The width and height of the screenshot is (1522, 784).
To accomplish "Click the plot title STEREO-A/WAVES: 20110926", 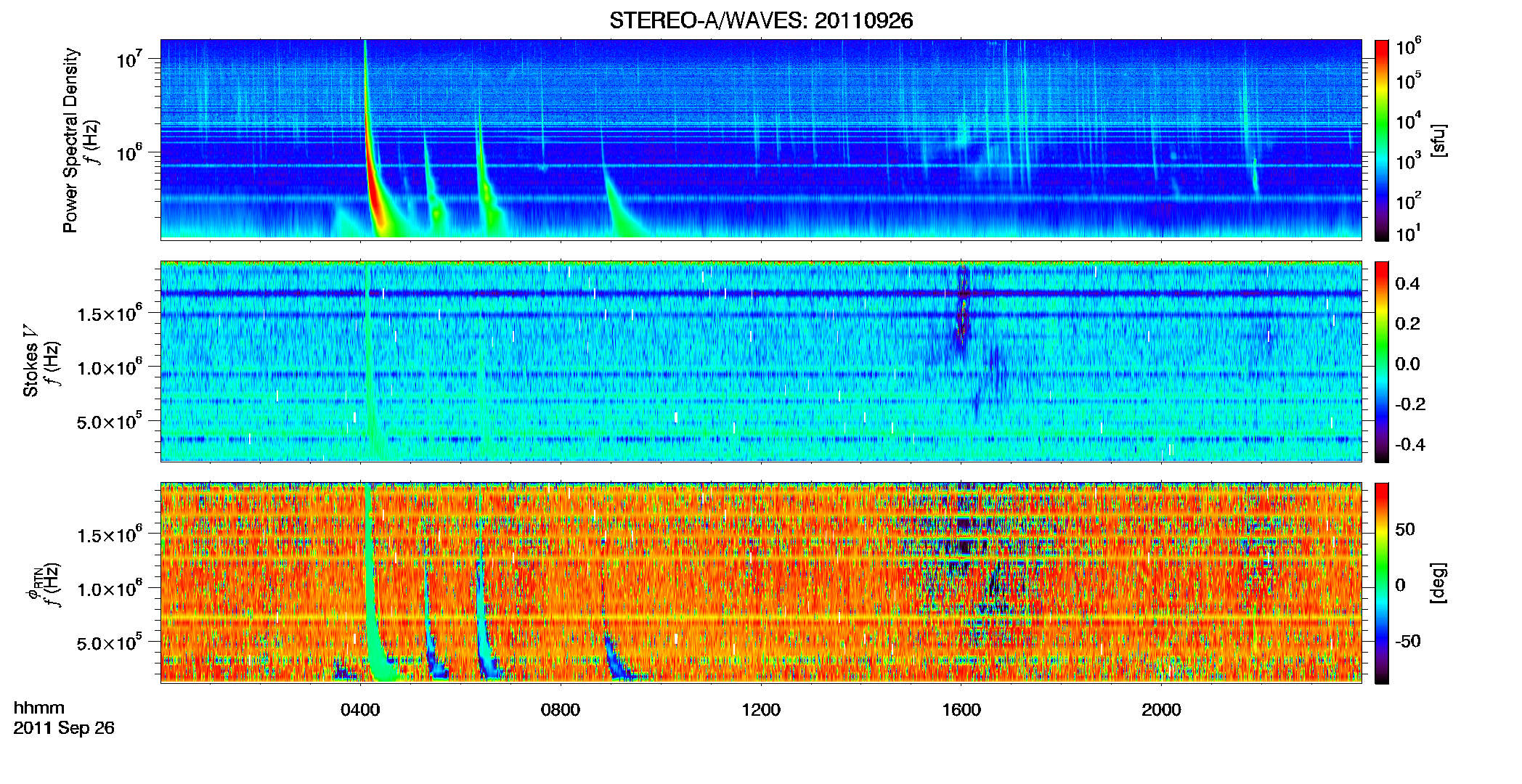I will pyautogui.click(x=761, y=20).
